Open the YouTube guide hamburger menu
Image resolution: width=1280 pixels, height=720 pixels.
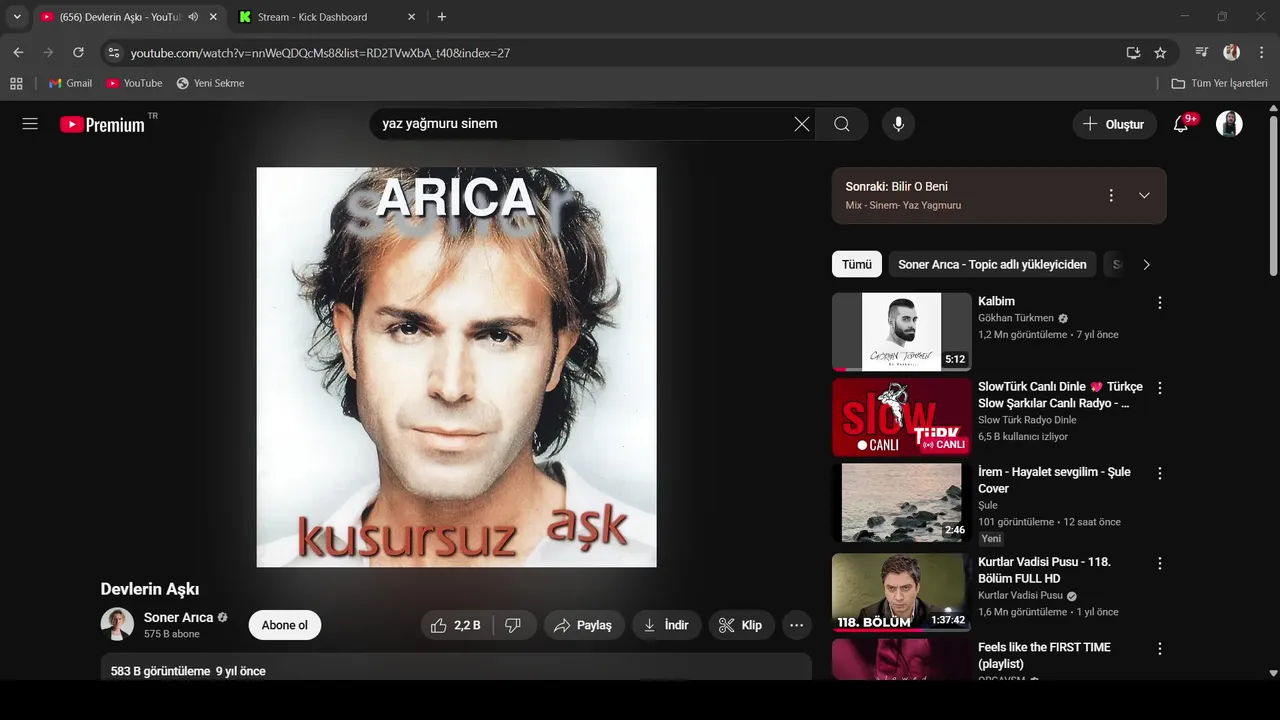[30, 124]
